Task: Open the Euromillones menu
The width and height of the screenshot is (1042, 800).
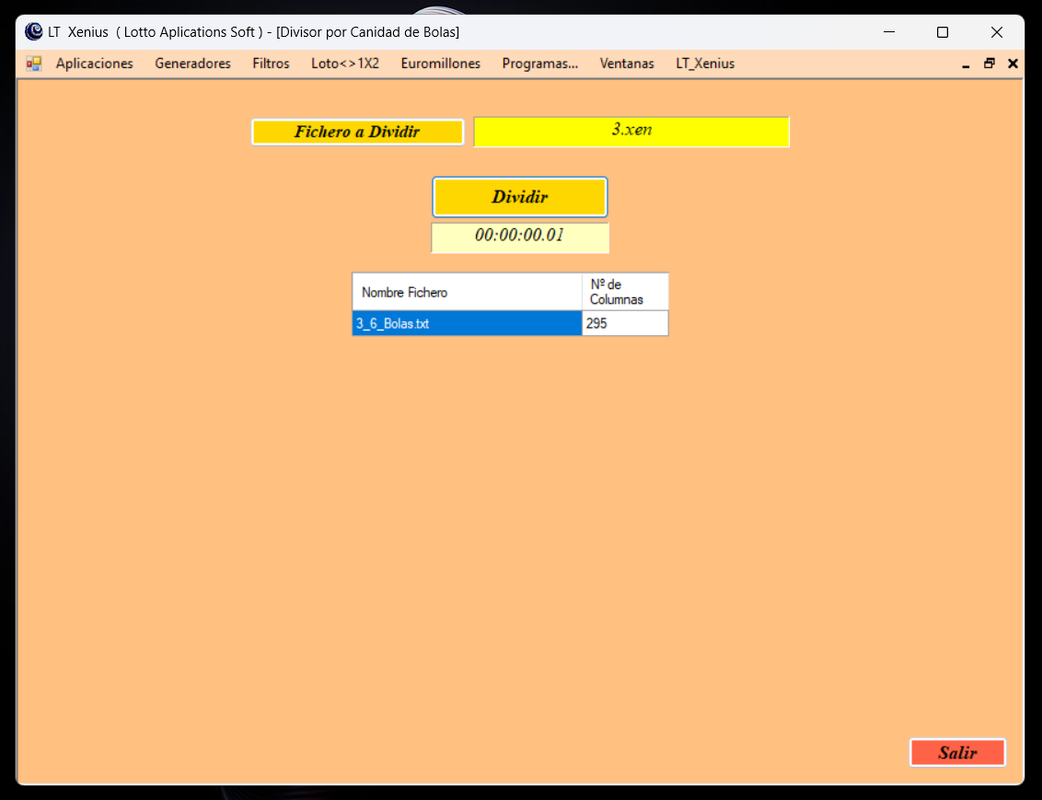Action: coord(441,64)
